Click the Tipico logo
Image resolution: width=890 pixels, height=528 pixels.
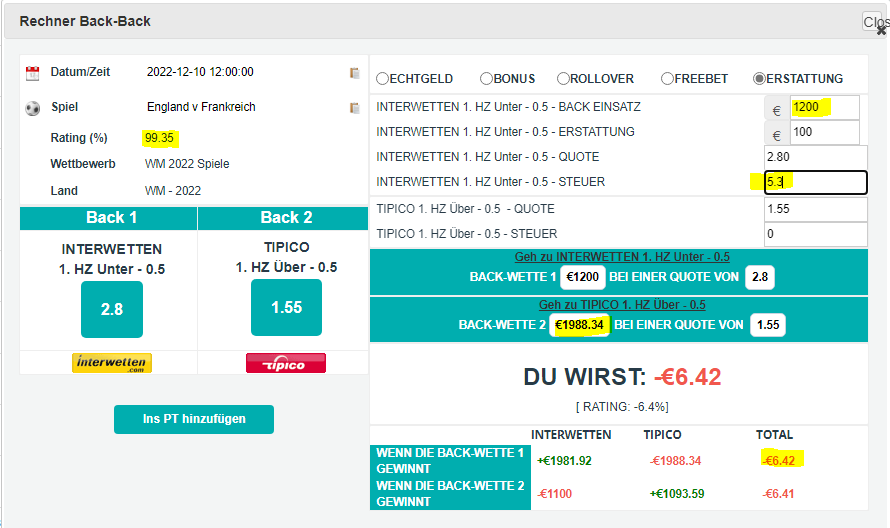pyautogui.click(x=286, y=363)
